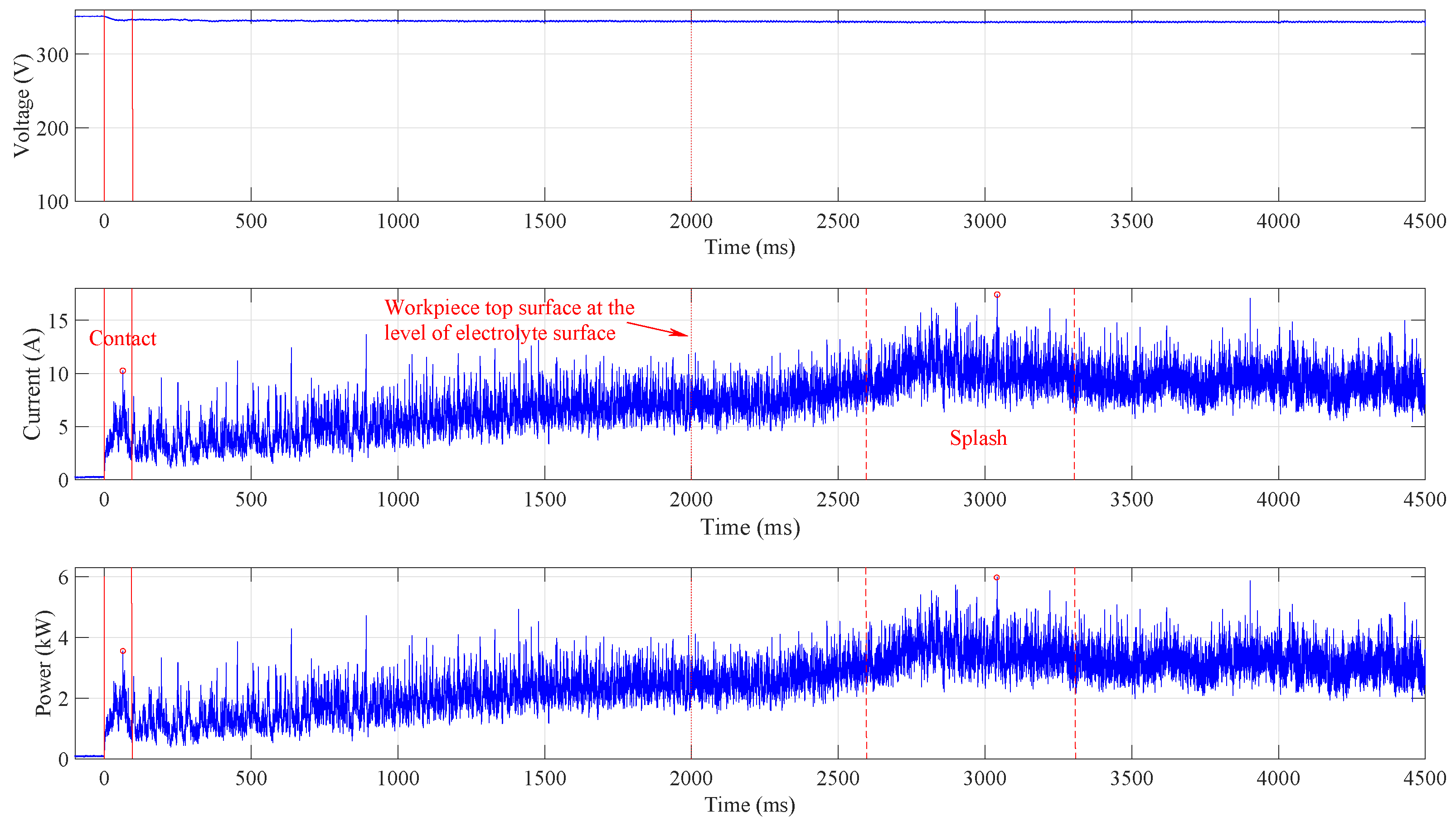Click "4000" x-axis tick of current plot

point(1278,500)
